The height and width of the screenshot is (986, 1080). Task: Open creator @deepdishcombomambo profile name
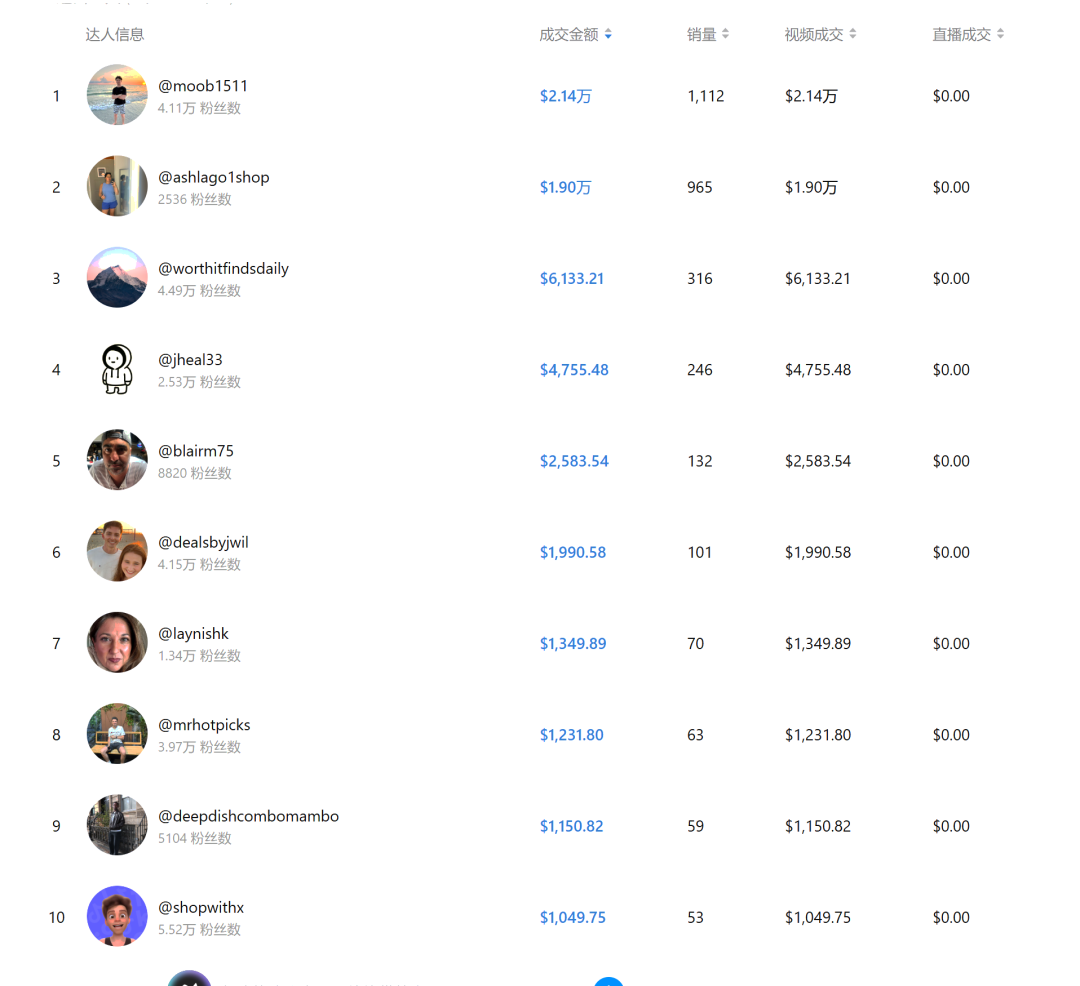pos(248,817)
